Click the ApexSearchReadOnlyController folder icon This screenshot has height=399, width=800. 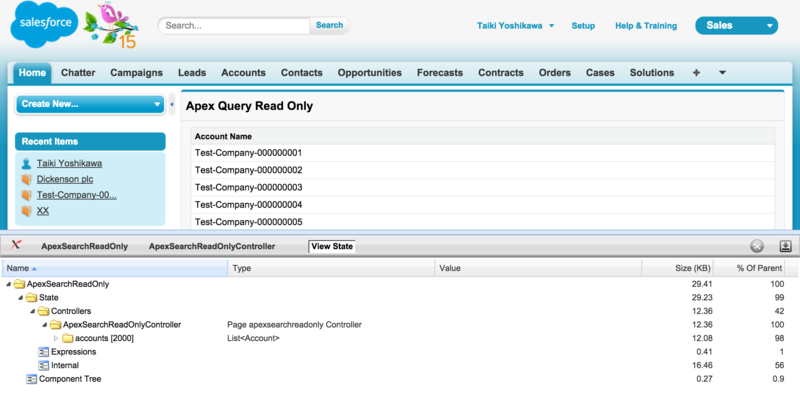pyautogui.click(x=56, y=325)
